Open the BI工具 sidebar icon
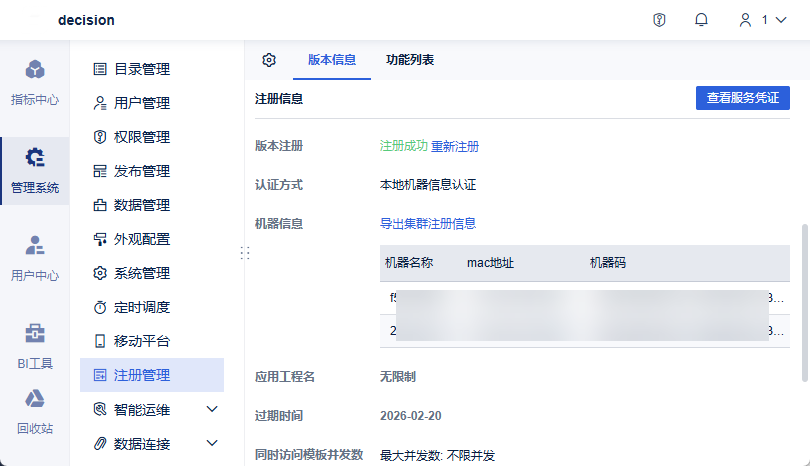The image size is (810, 466). click(x=35, y=346)
